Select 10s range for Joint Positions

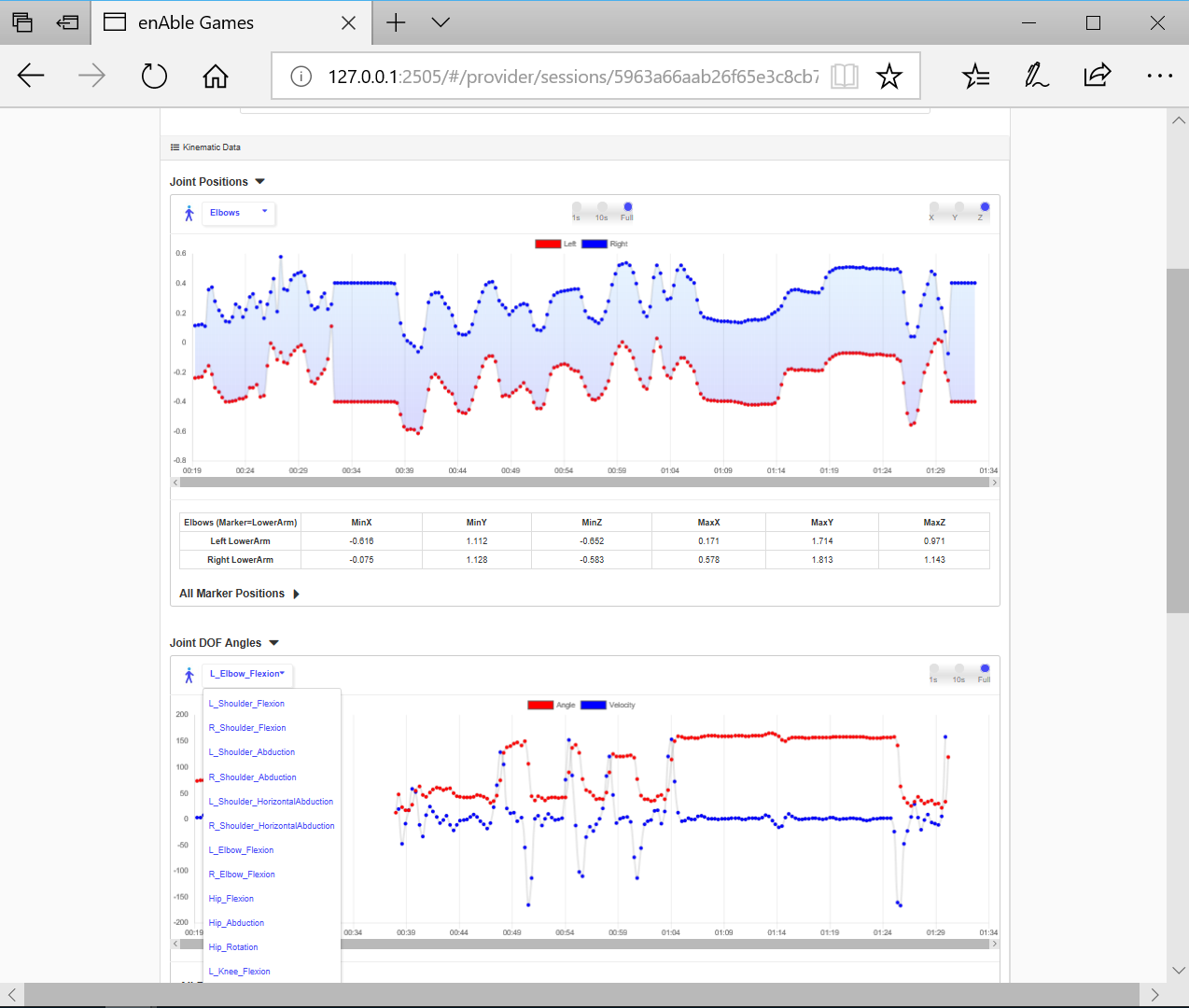pyautogui.click(x=602, y=207)
